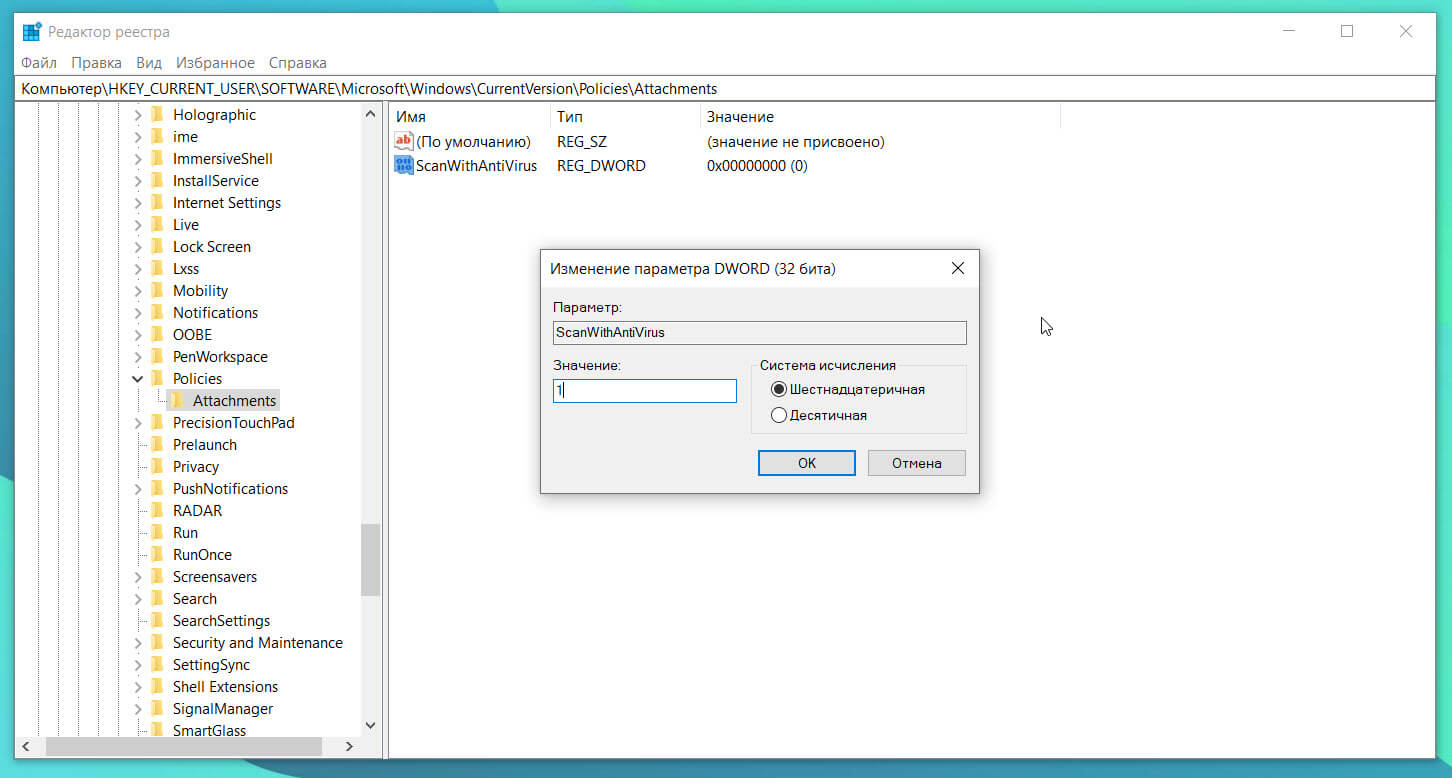Click the Имя column header
Viewport: 1452px width, 778px height.
[x=470, y=117]
